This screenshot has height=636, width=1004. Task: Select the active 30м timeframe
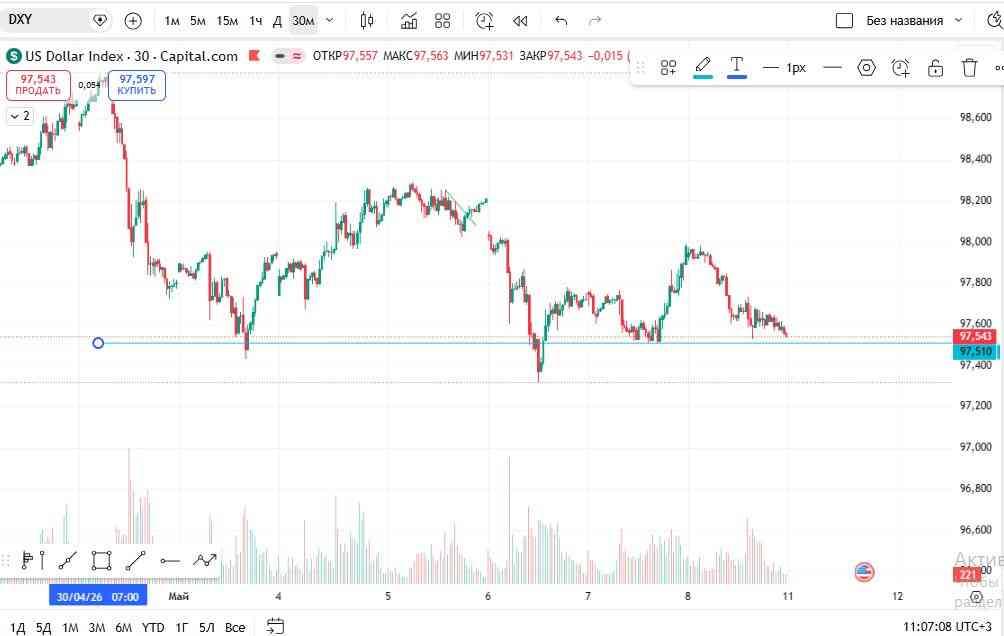click(303, 20)
